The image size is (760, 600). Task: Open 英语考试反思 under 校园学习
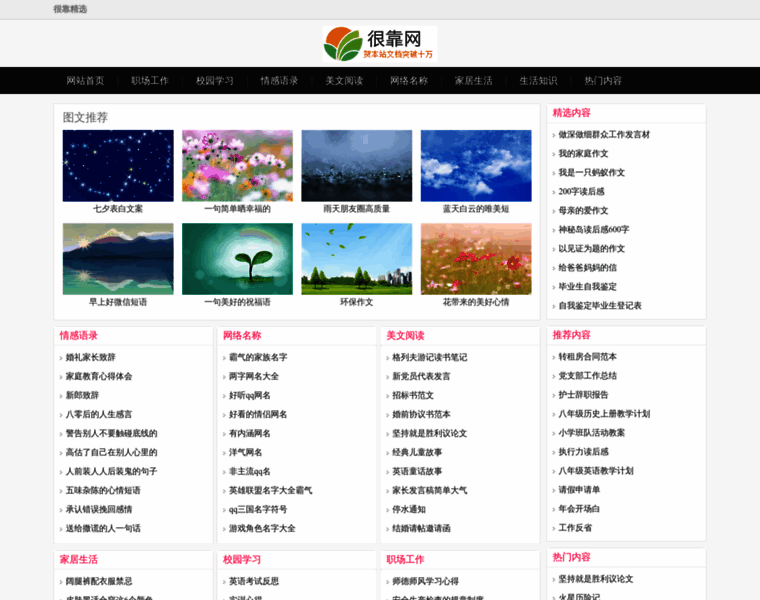point(253,581)
